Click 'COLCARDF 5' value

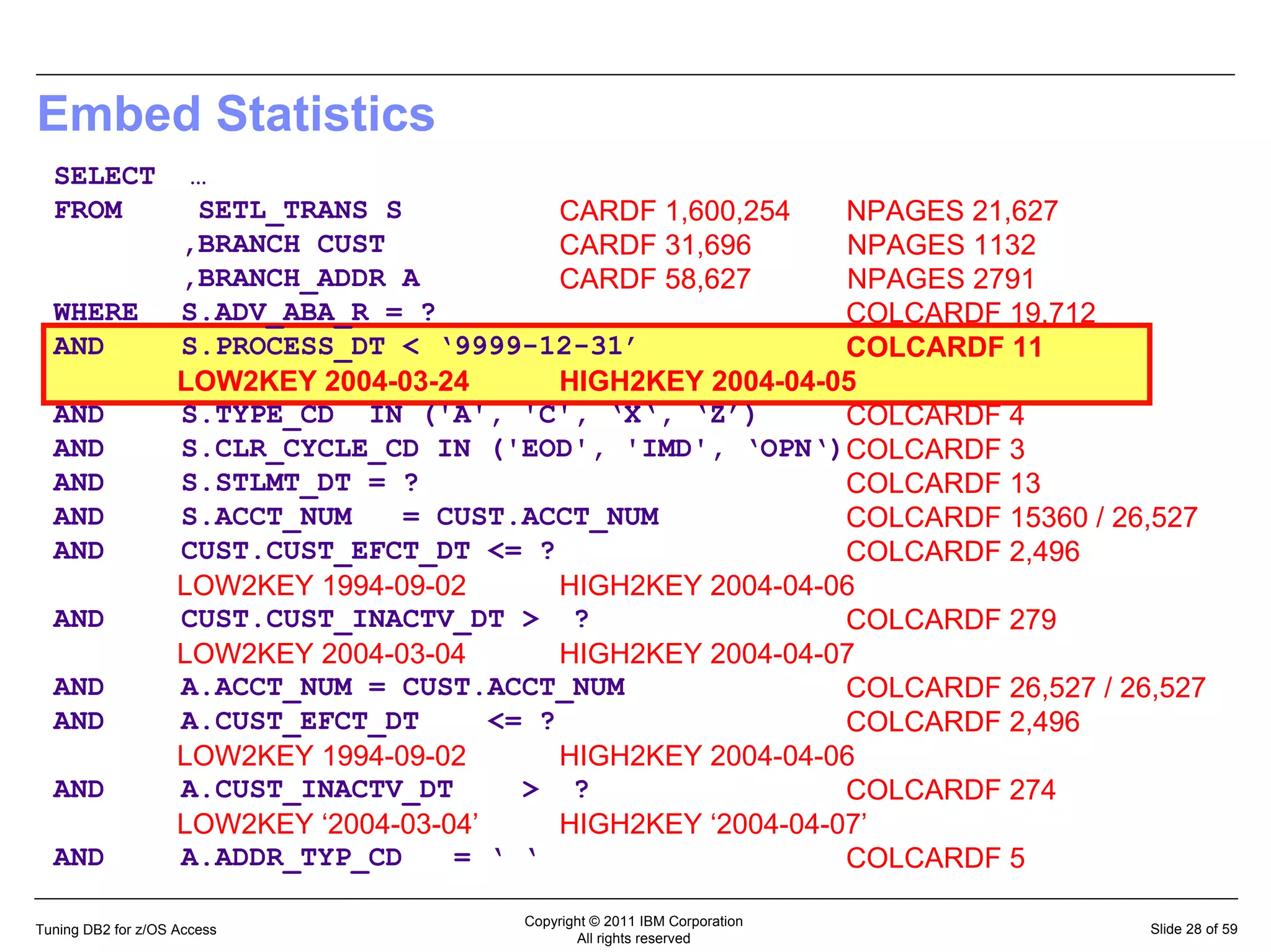tap(935, 859)
